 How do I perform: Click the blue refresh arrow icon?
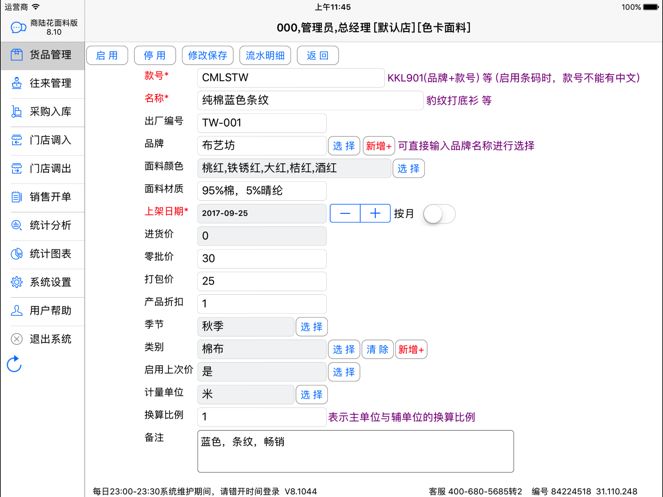(14, 364)
